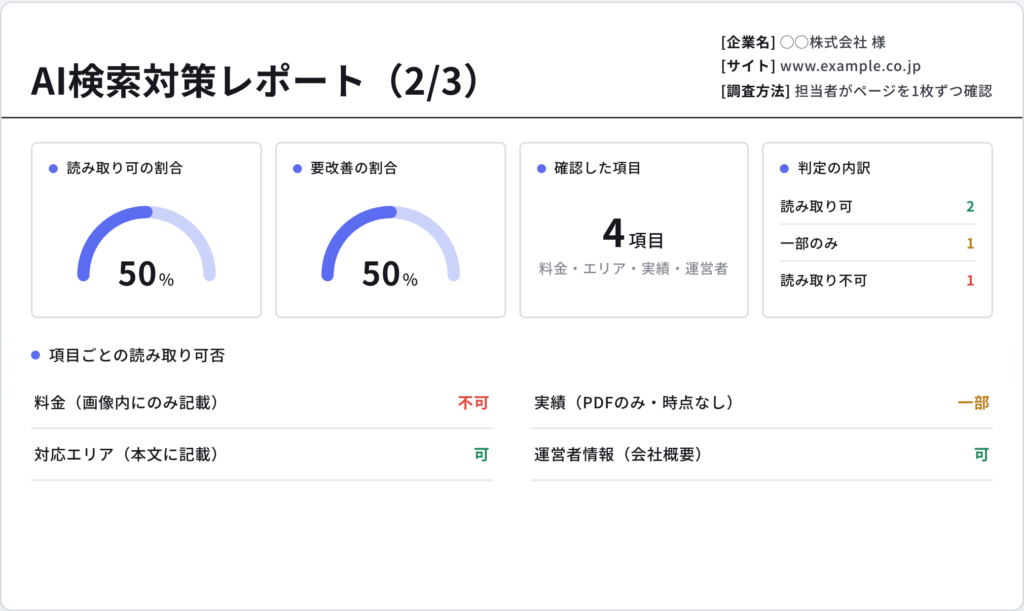Select the 運営者情報（会社概要） row
This screenshot has width=1024, height=611.
(x=762, y=454)
